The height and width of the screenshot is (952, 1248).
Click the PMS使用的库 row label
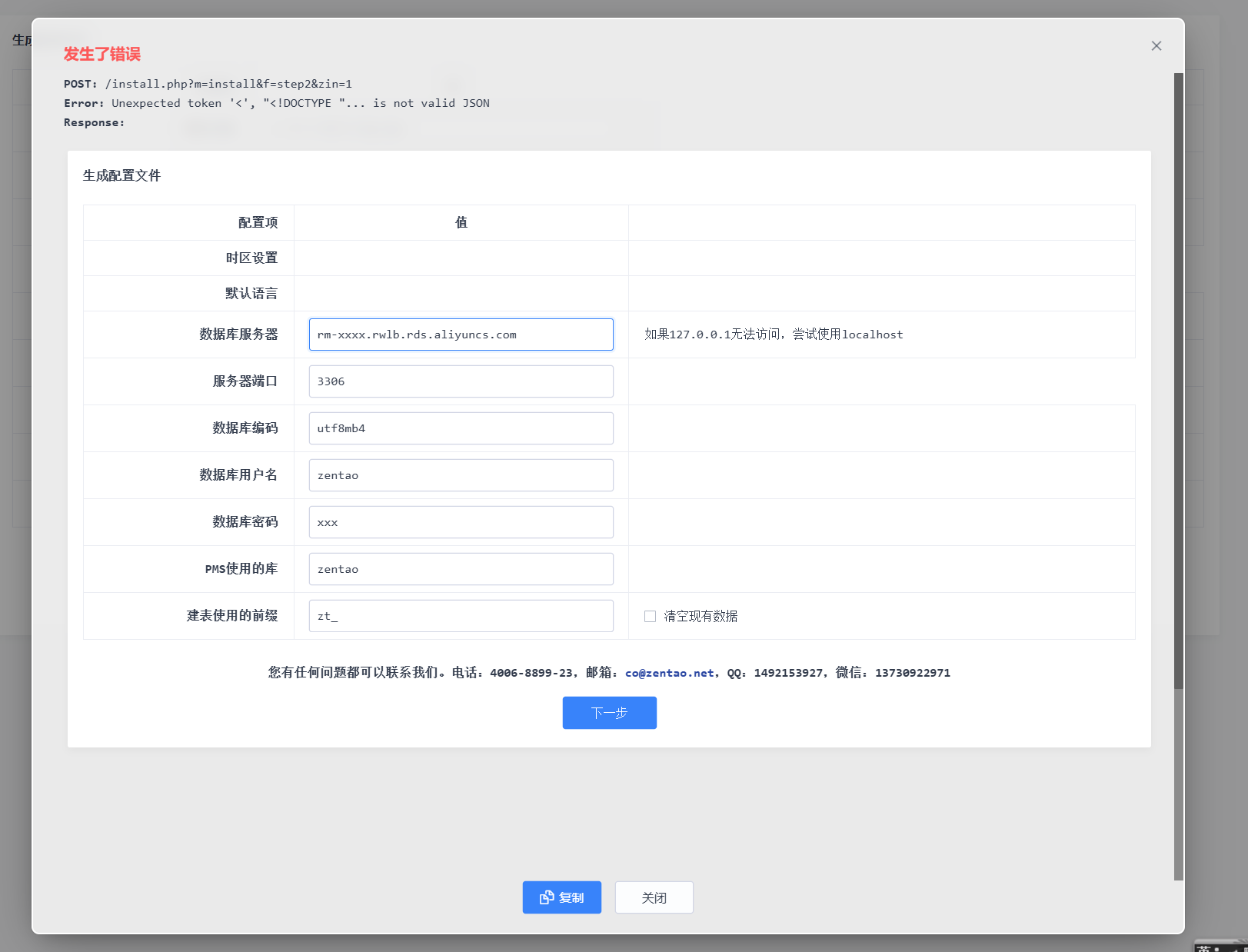click(x=241, y=569)
